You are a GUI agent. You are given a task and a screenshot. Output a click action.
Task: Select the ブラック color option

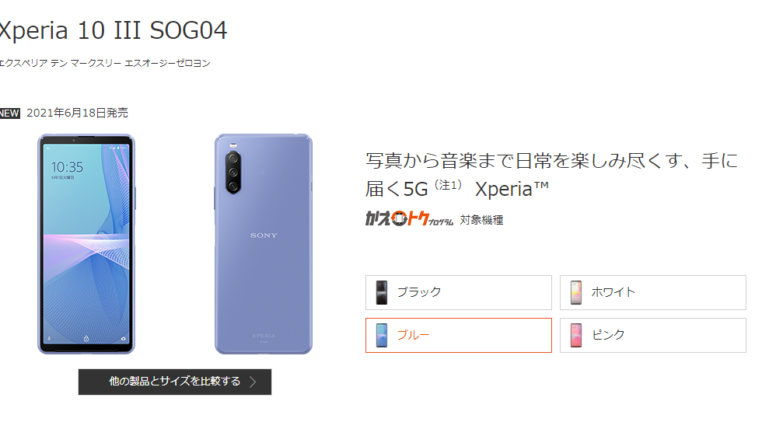pos(458,292)
